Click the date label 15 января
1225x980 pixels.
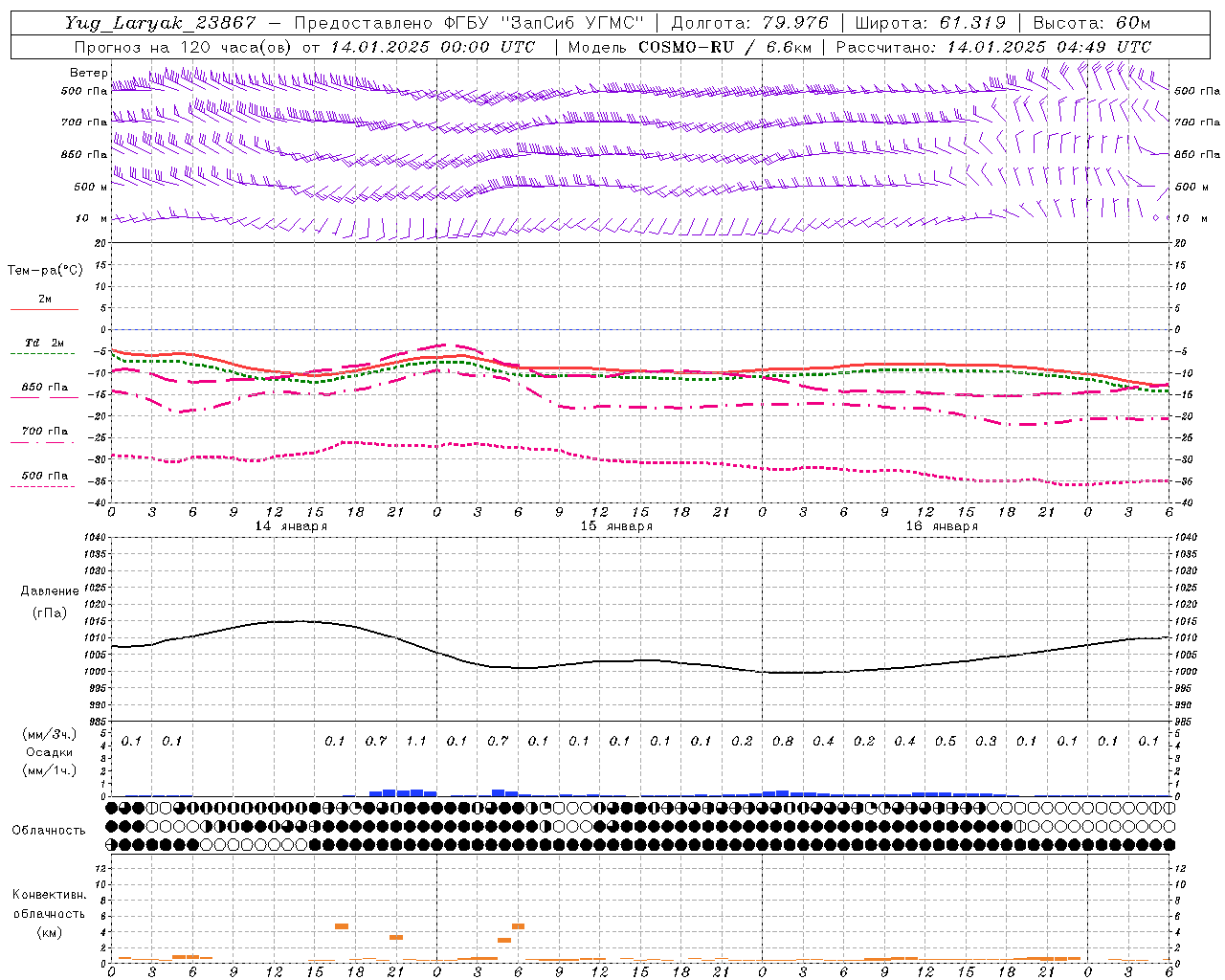[616, 526]
